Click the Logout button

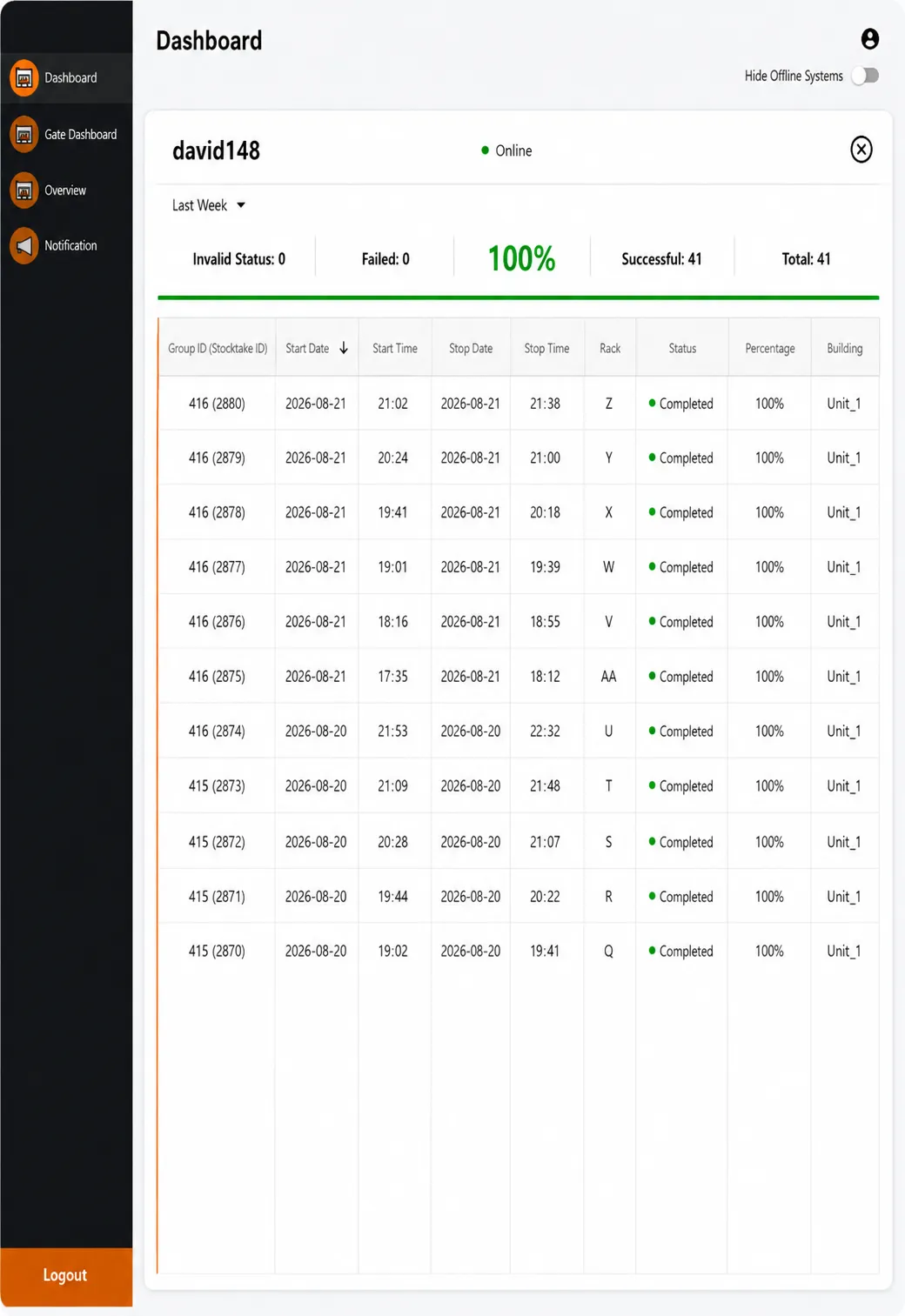tap(66, 1276)
